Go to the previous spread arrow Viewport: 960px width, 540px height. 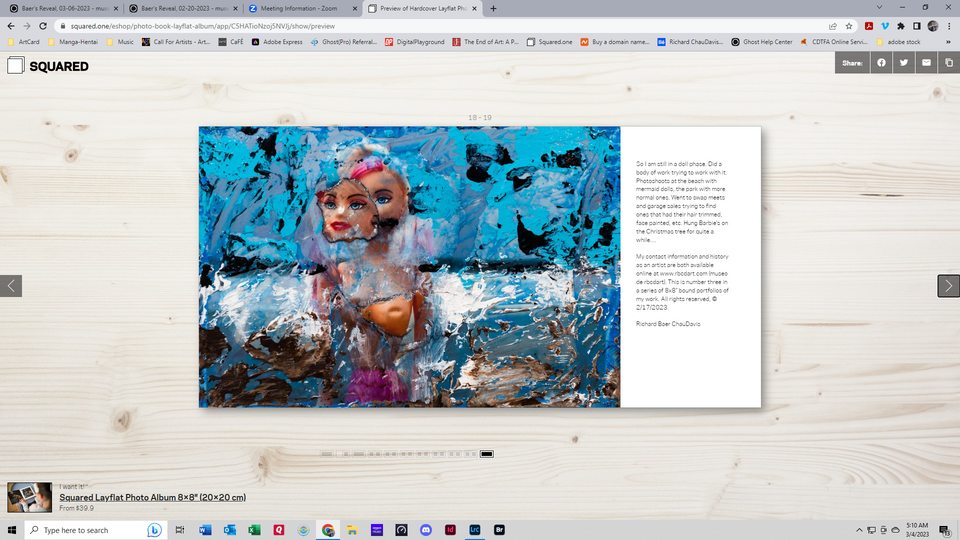point(11,285)
